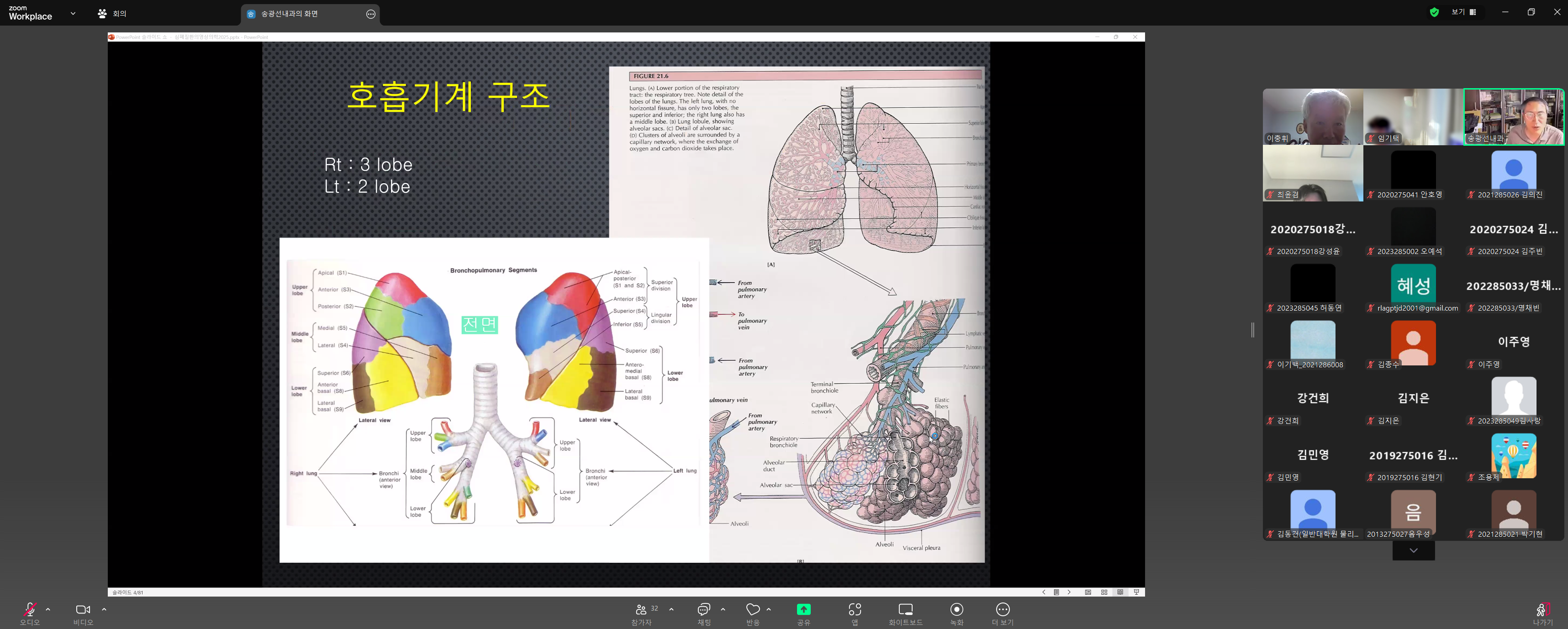This screenshot has height=629, width=1568.
Task: Click the gallery panel resize handle
Action: click(x=1253, y=329)
